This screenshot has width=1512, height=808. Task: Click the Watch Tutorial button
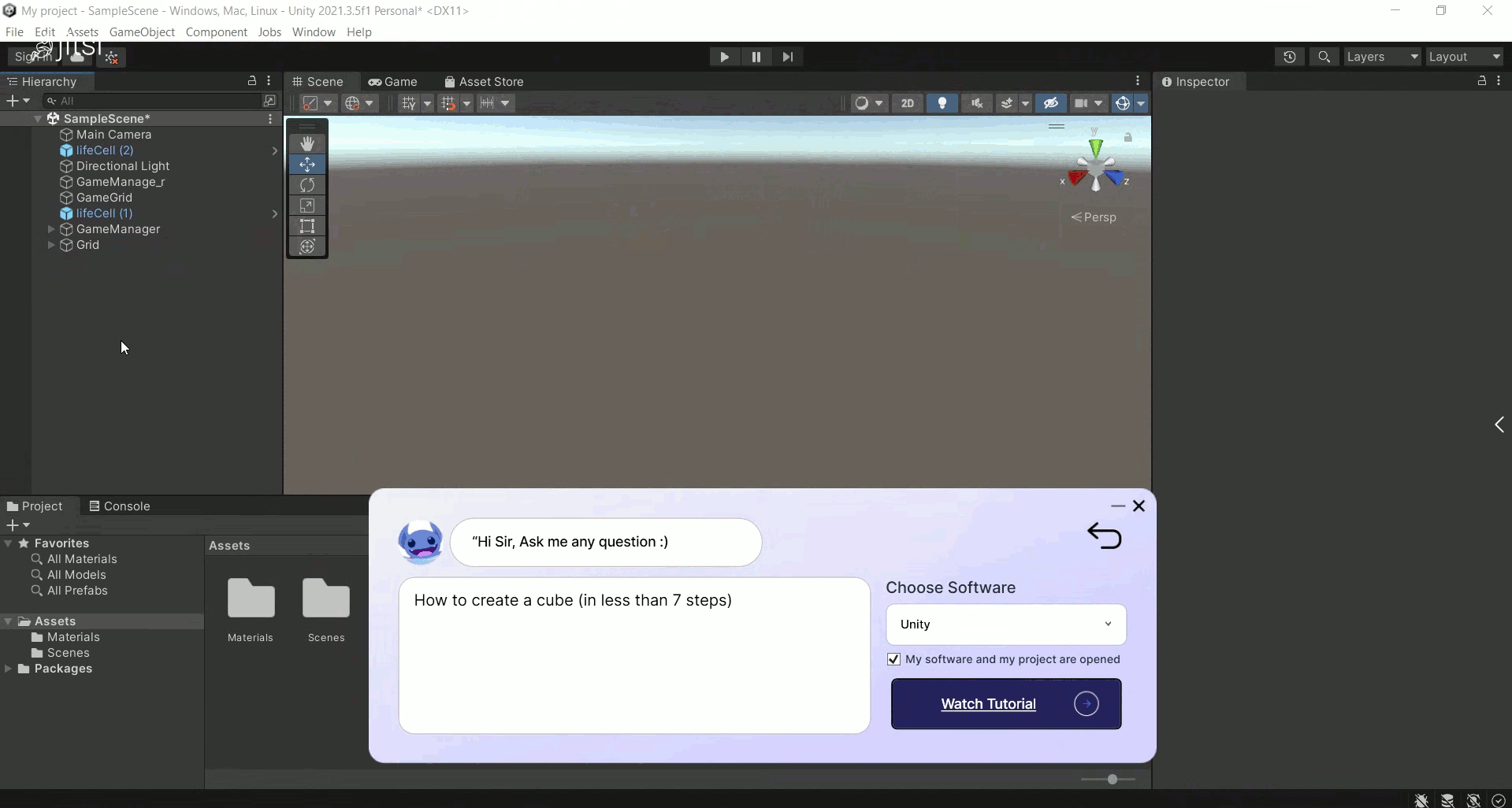tap(1005, 704)
